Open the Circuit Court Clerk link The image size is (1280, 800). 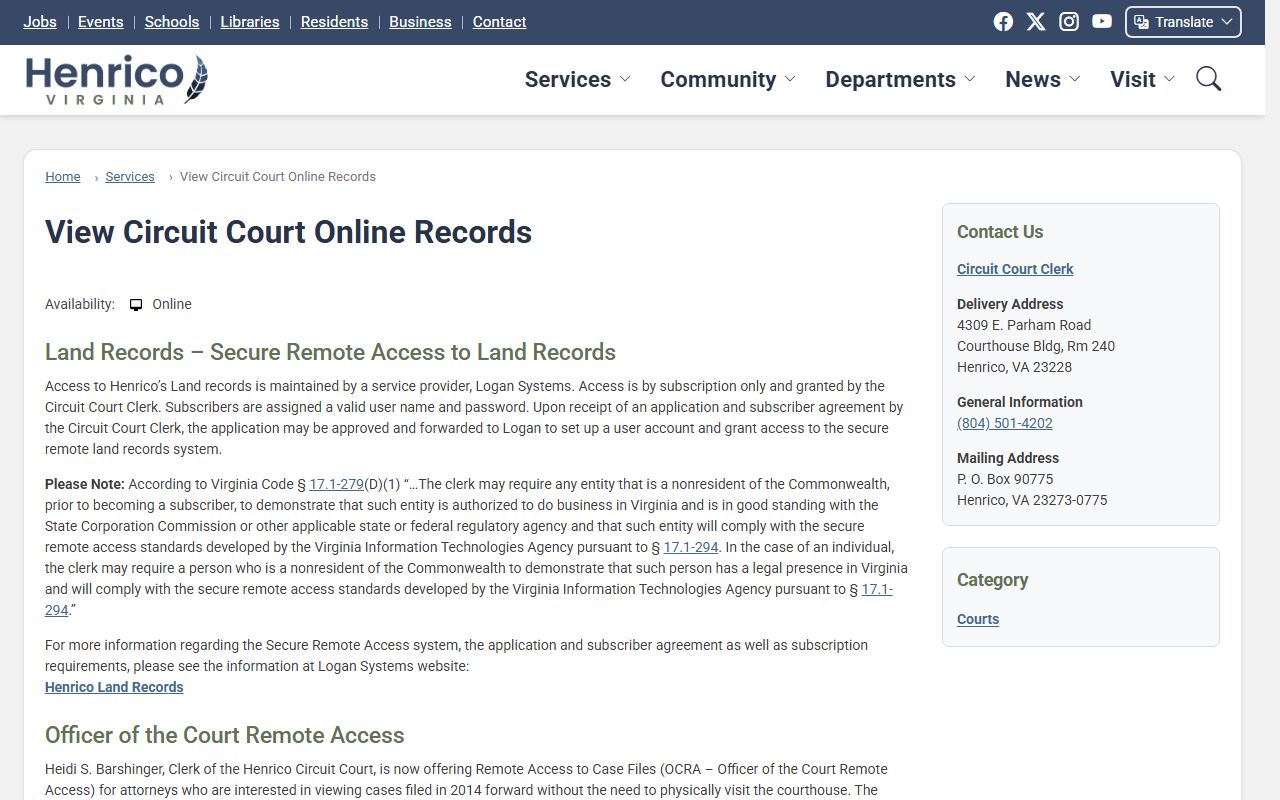tap(1015, 269)
